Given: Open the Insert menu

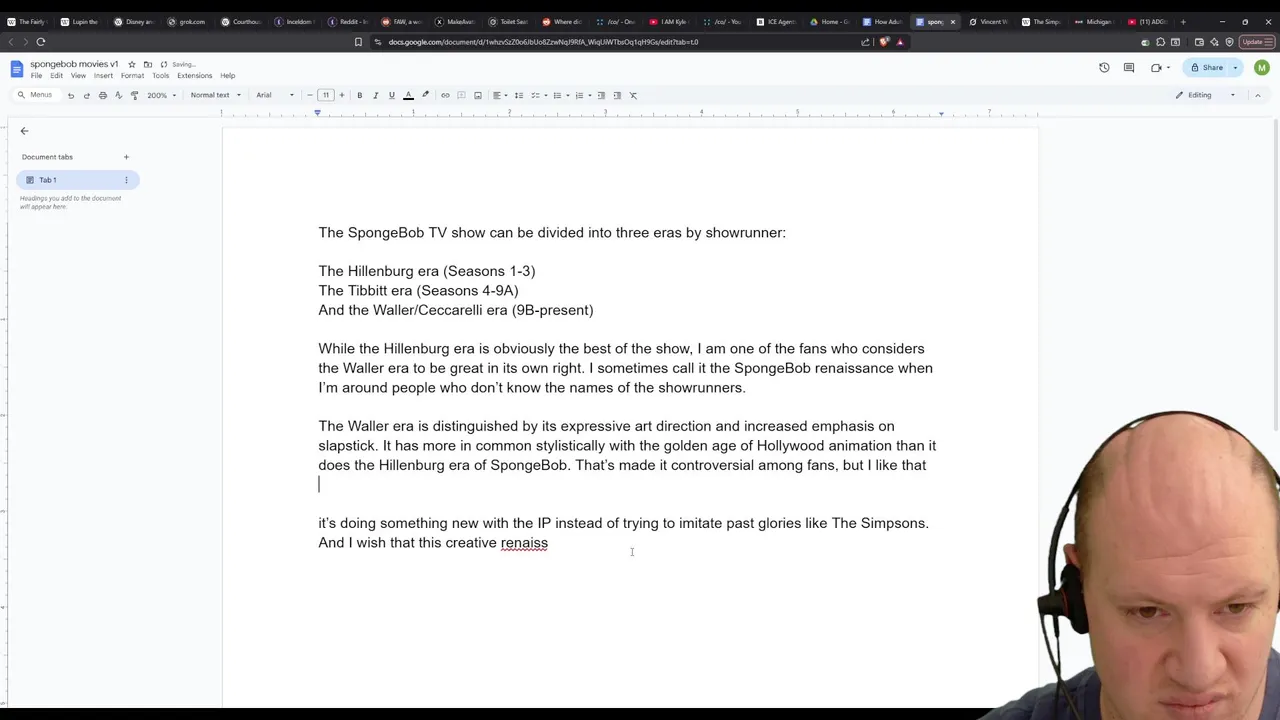Looking at the screenshot, I should click(x=103, y=76).
